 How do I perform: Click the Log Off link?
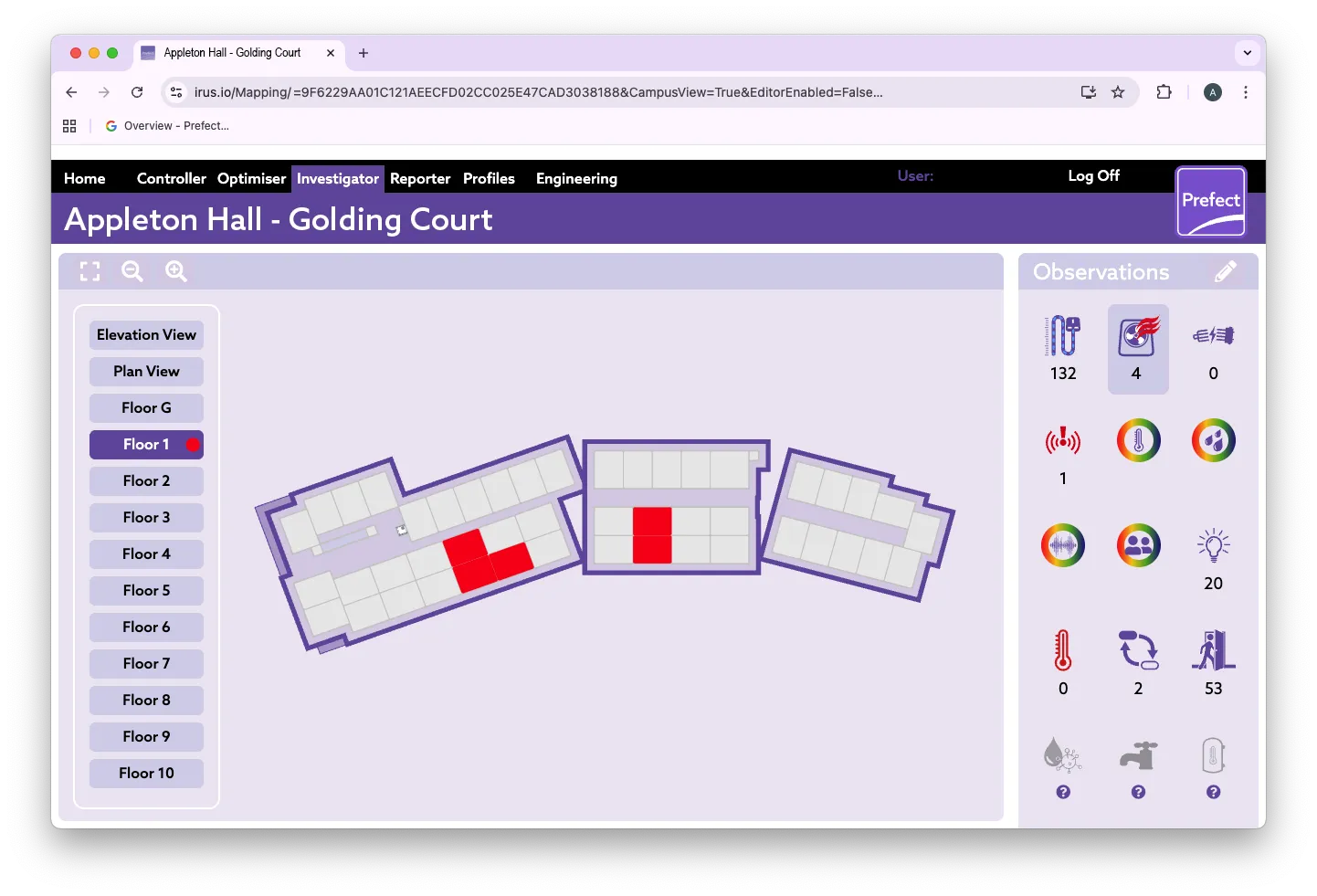1093,176
